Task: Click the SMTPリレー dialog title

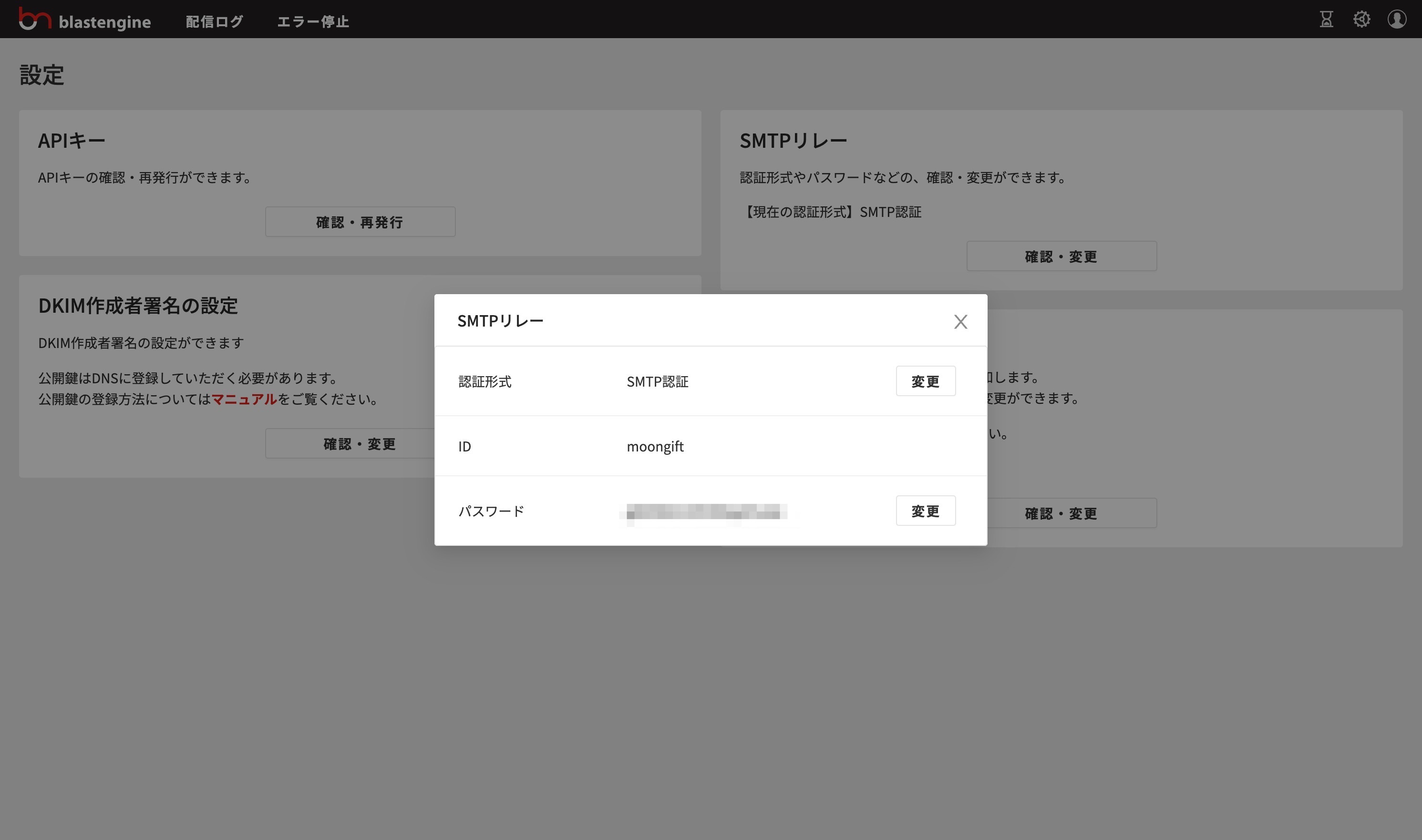Action: (x=500, y=321)
